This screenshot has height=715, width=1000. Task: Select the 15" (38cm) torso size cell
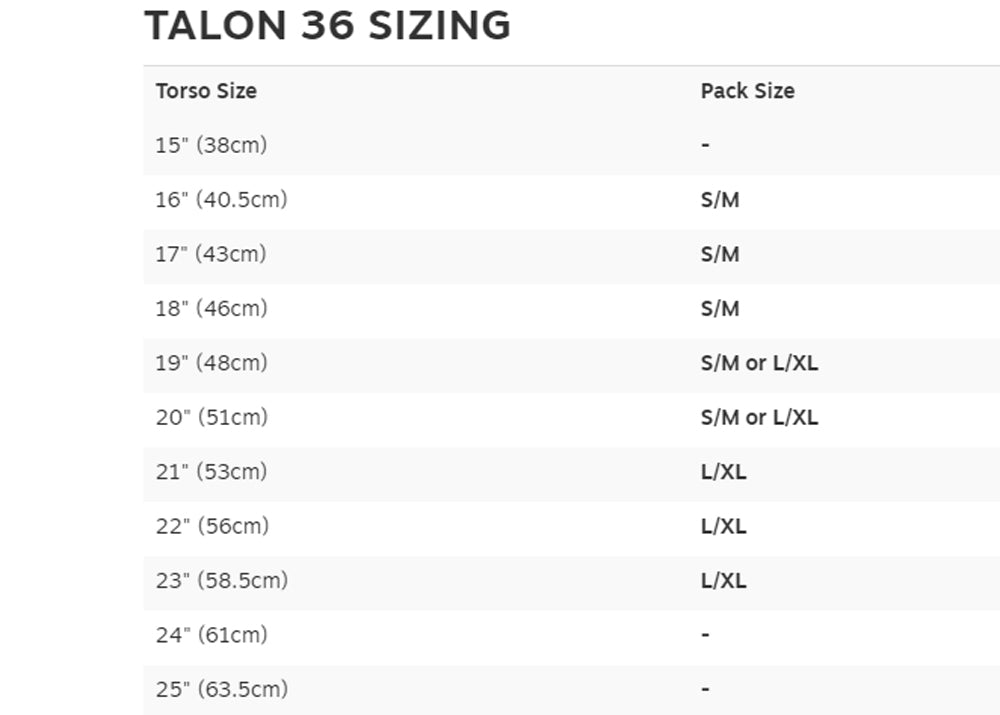[211, 145]
